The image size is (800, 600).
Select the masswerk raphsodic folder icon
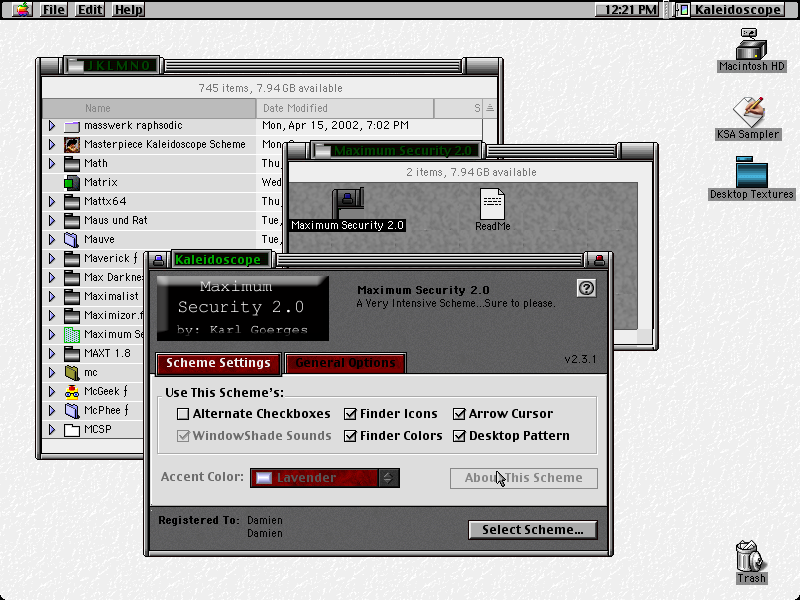(x=72, y=126)
